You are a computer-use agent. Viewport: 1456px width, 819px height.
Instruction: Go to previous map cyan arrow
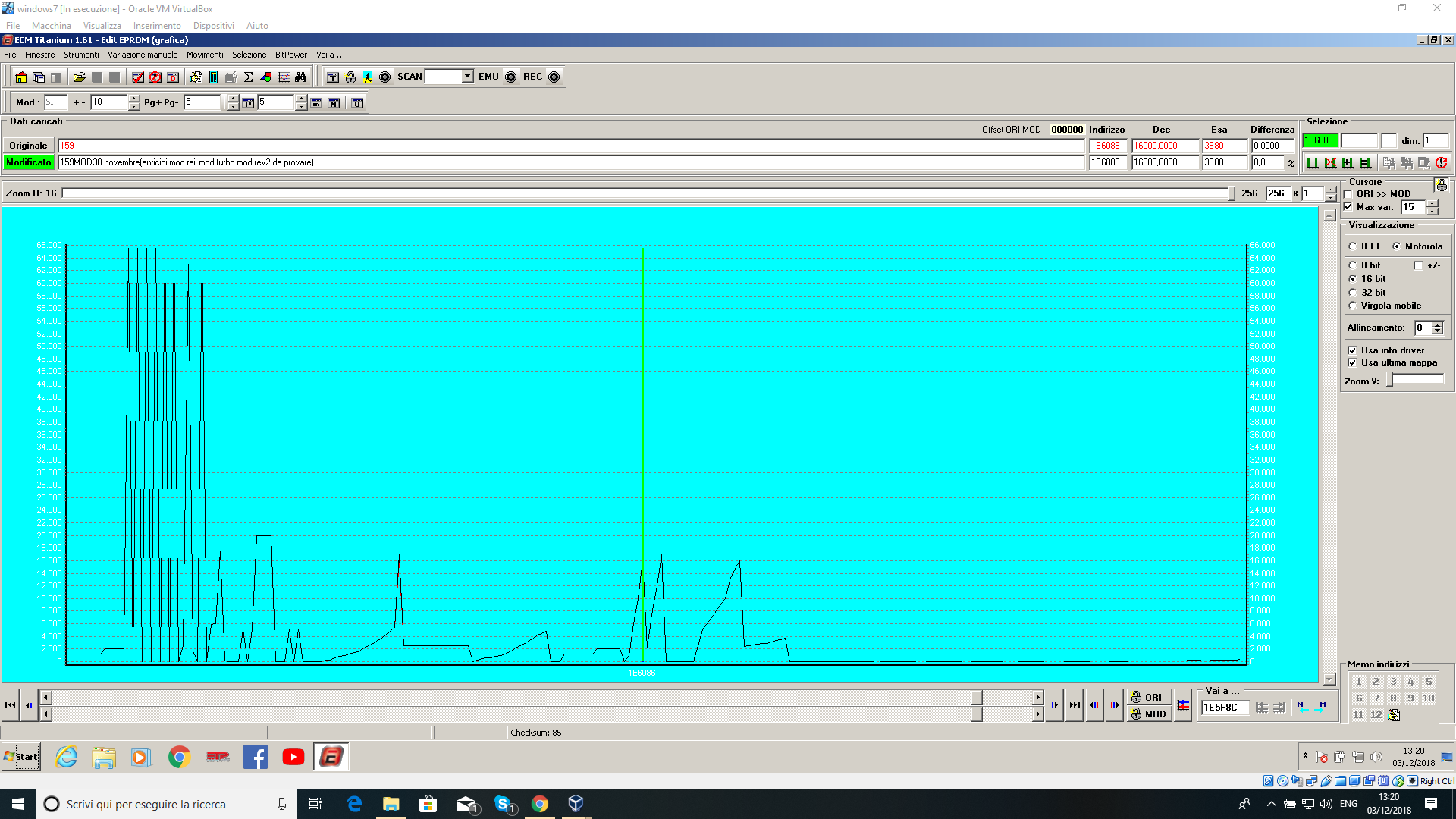point(1302,707)
